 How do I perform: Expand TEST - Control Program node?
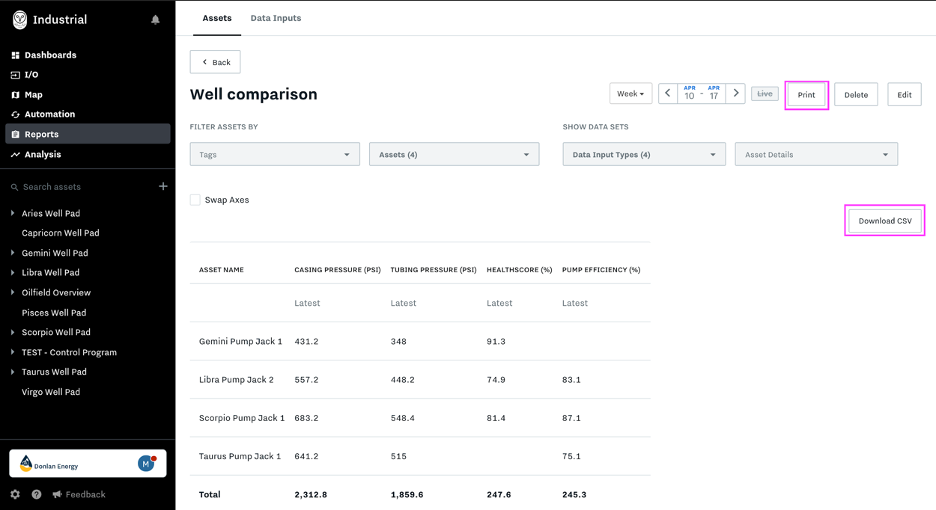pos(13,352)
